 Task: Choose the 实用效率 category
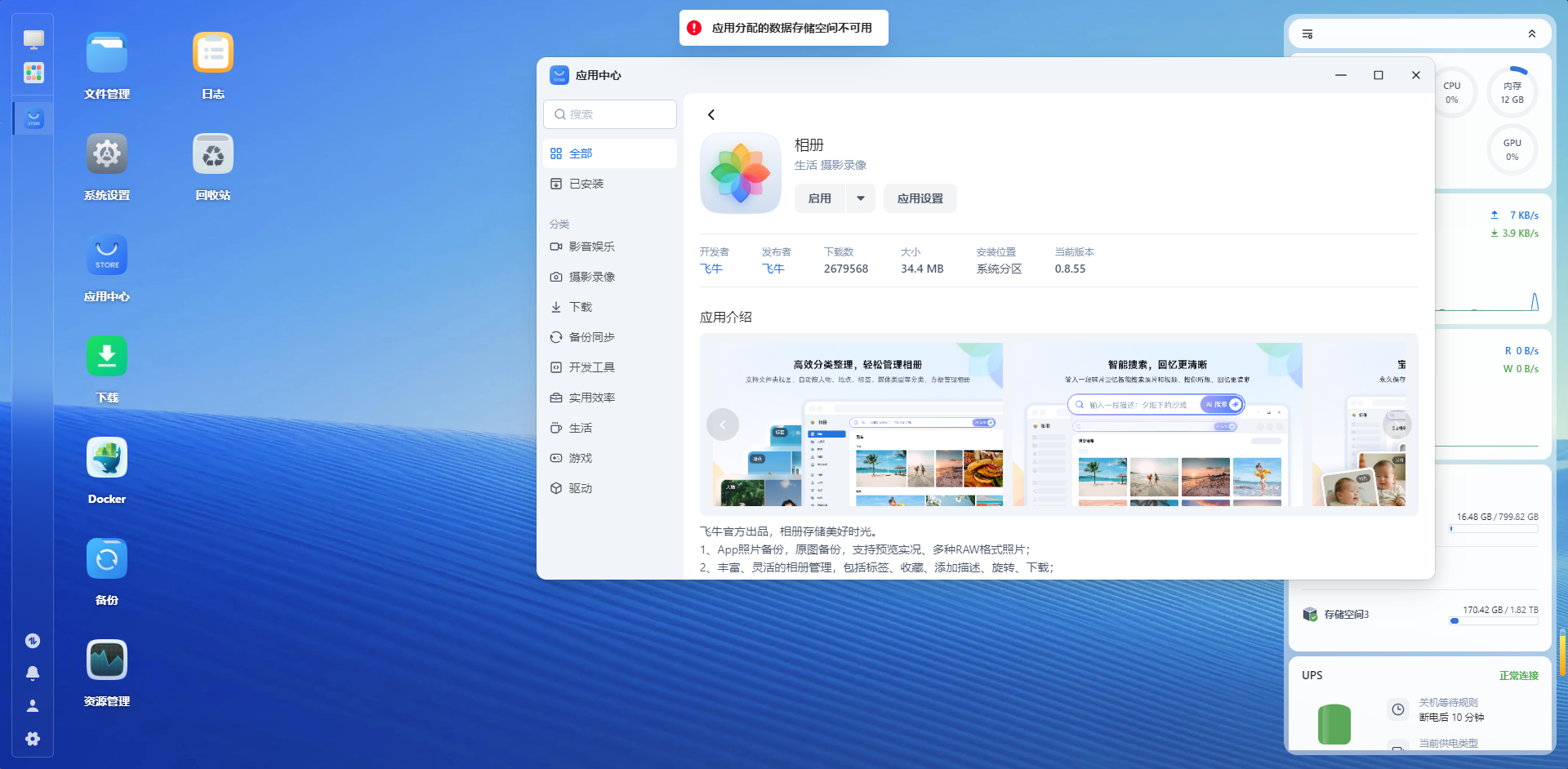610,398
